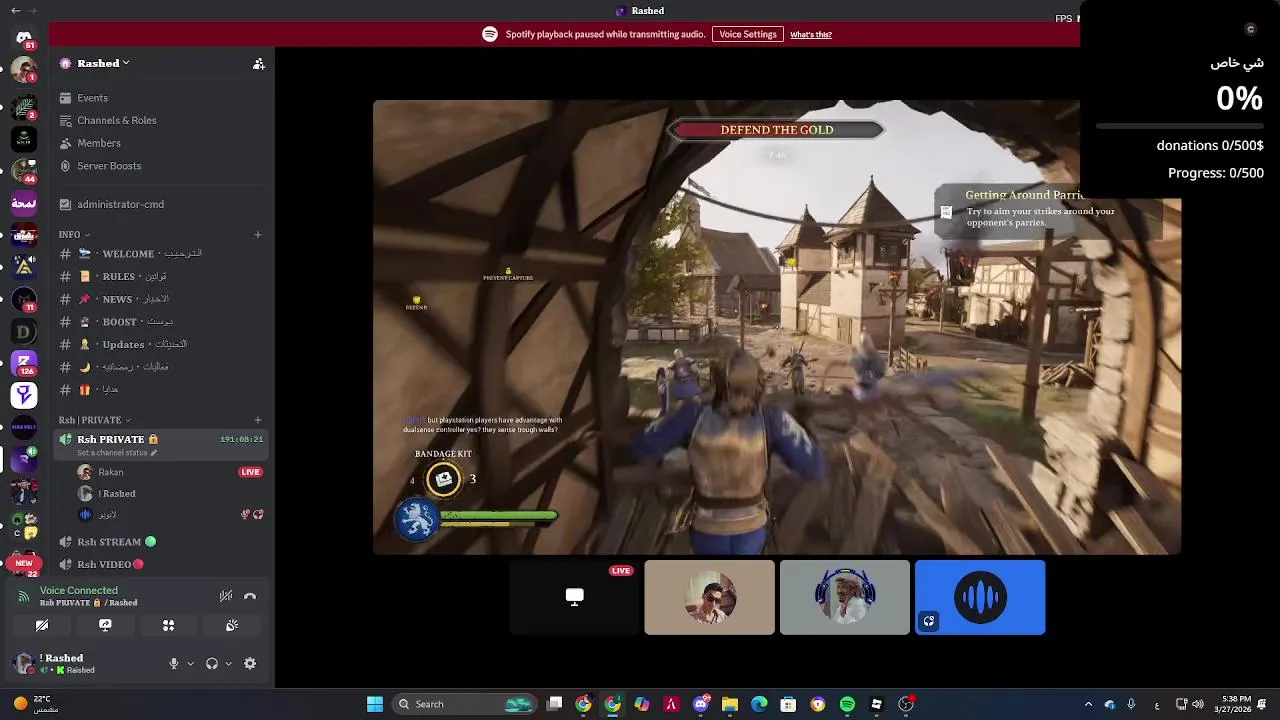Join the Rsh VIDEO voice channel
The width and height of the screenshot is (1280, 720).
[x=161, y=565]
